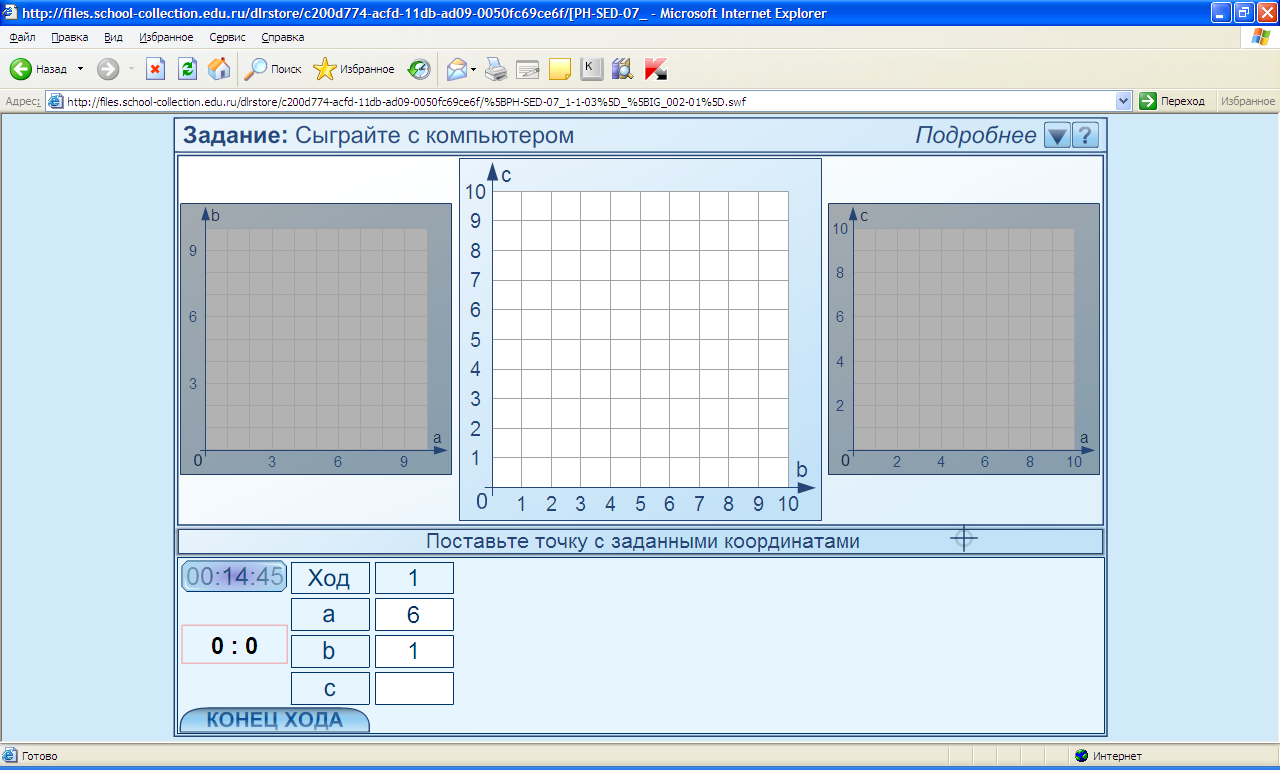Viewport: 1280px width, 770px height.
Task: Open the History clock icon
Action: coord(419,69)
